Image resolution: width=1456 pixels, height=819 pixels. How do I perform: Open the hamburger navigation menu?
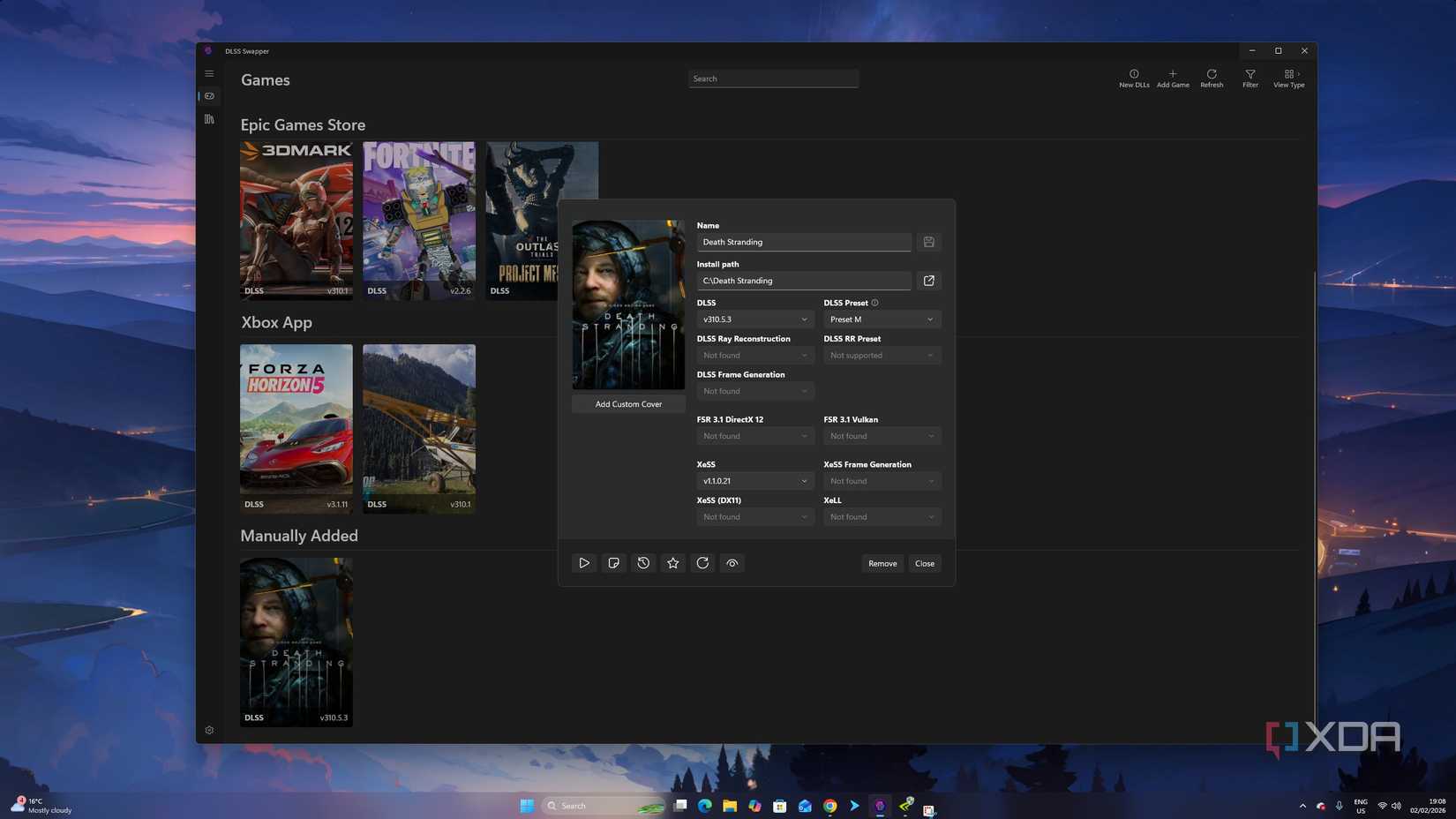point(209,73)
